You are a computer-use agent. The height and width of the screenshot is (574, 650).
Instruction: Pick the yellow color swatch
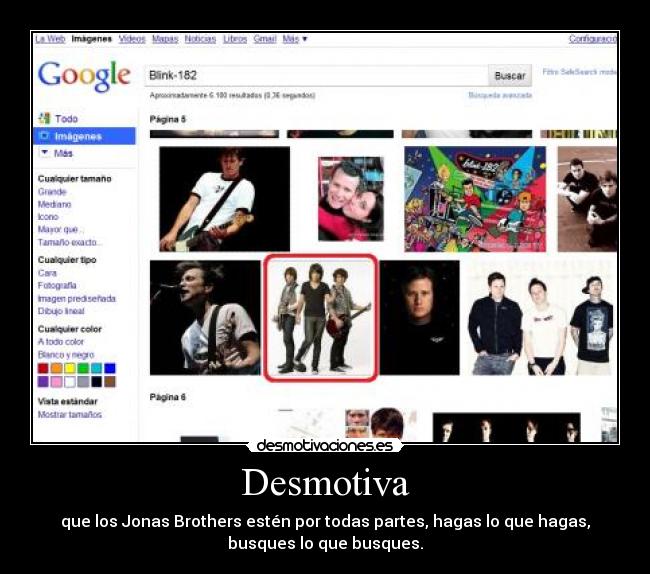(70, 368)
